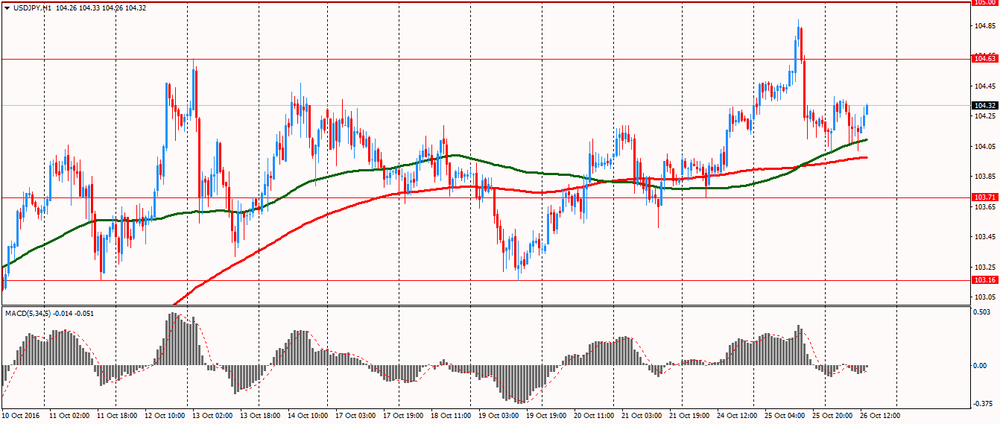The height and width of the screenshot is (424, 1000).
Task: Click the 24 Oct 12:00 time label
Action: pos(737,415)
